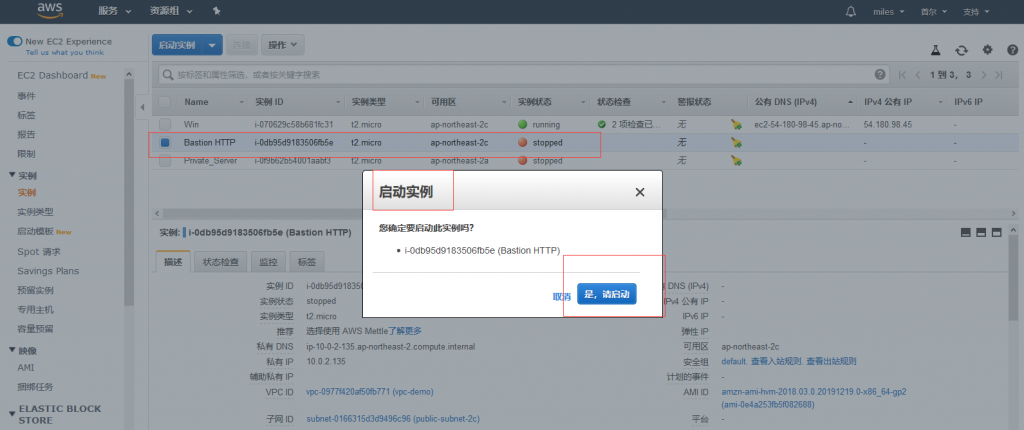Switch to the Tags tab
This screenshot has width=1024, height=430.
click(x=307, y=262)
